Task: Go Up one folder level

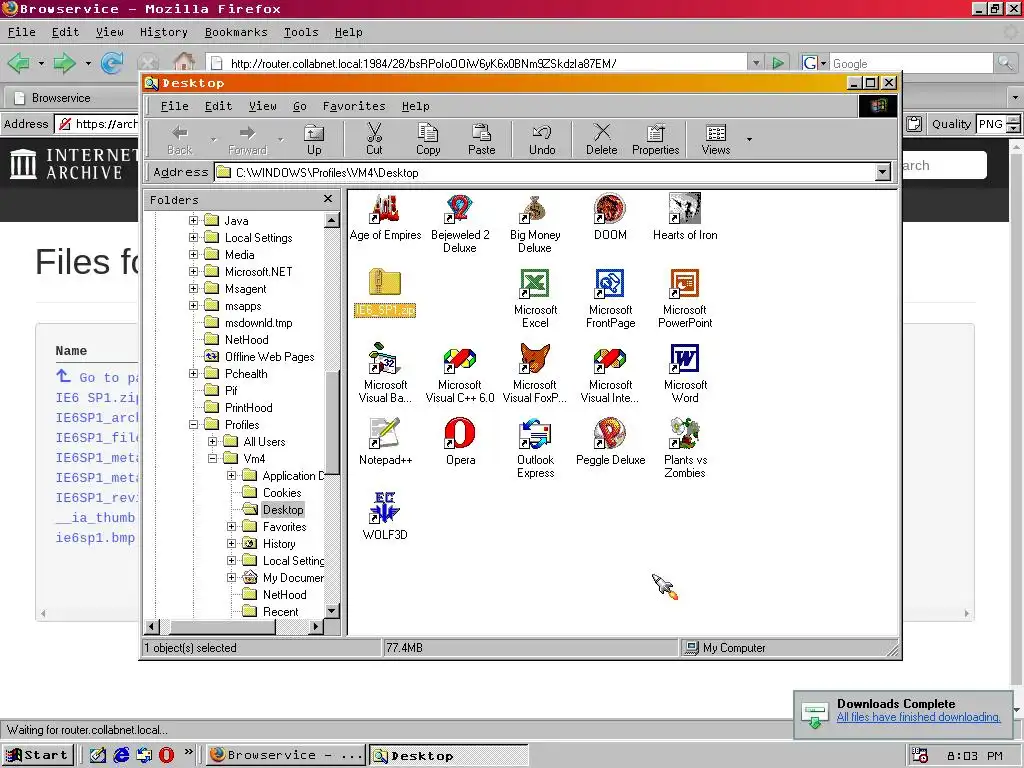Action: (314, 139)
